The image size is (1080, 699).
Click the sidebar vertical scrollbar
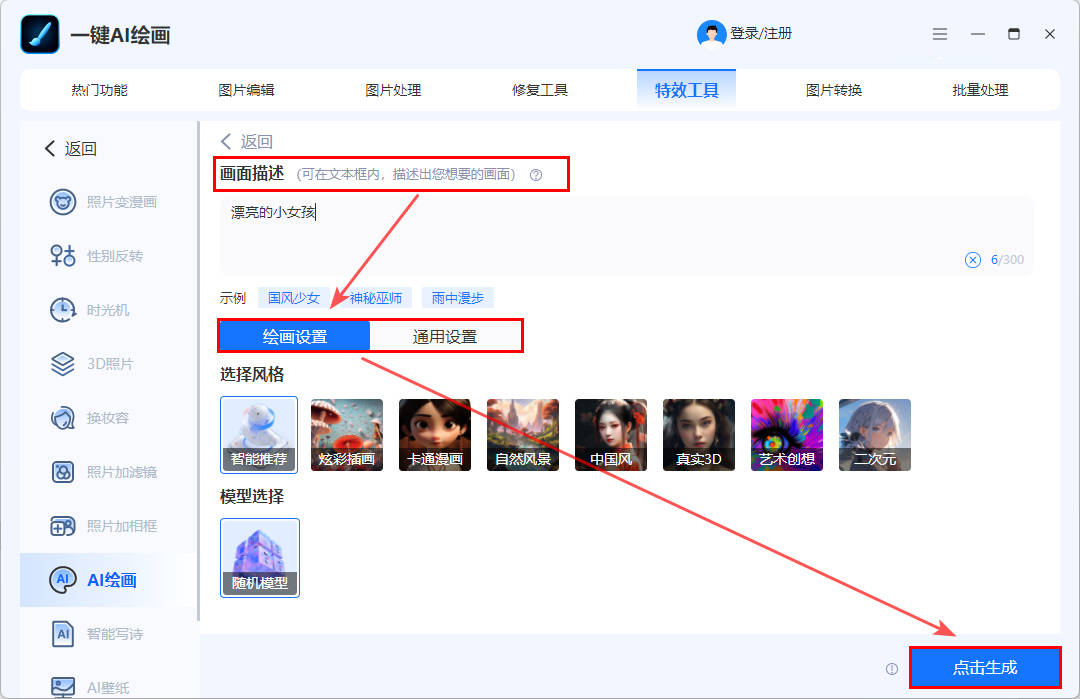click(198, 372)
